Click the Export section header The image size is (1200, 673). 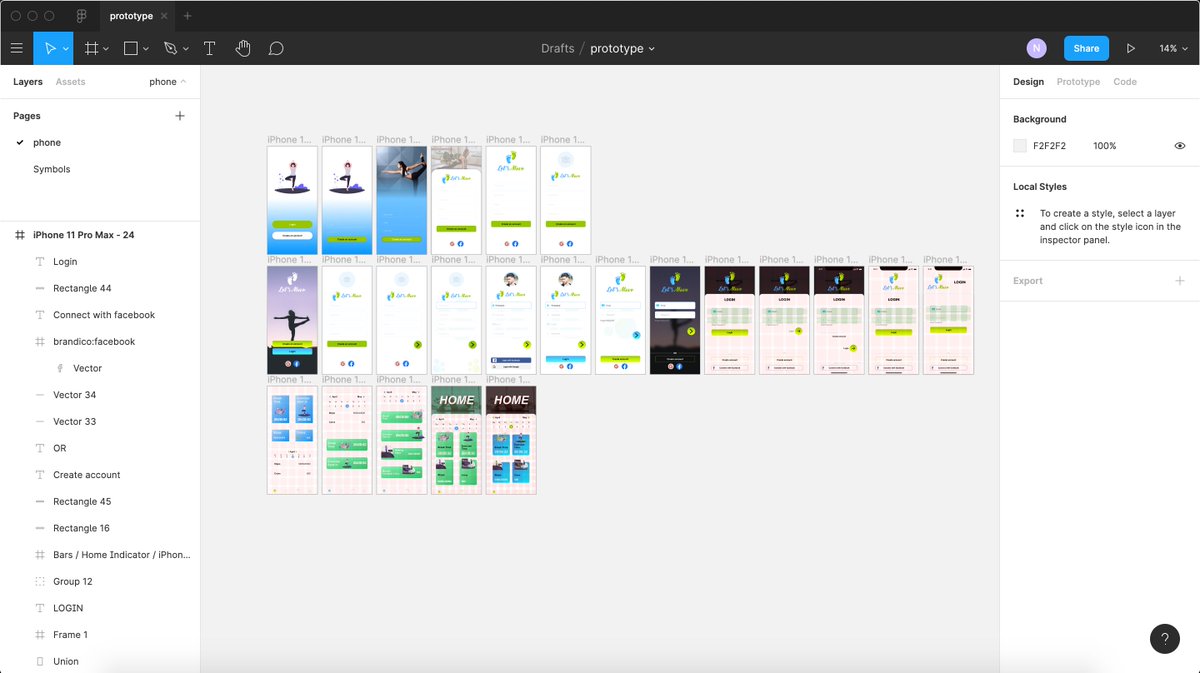pos(1028,281)
